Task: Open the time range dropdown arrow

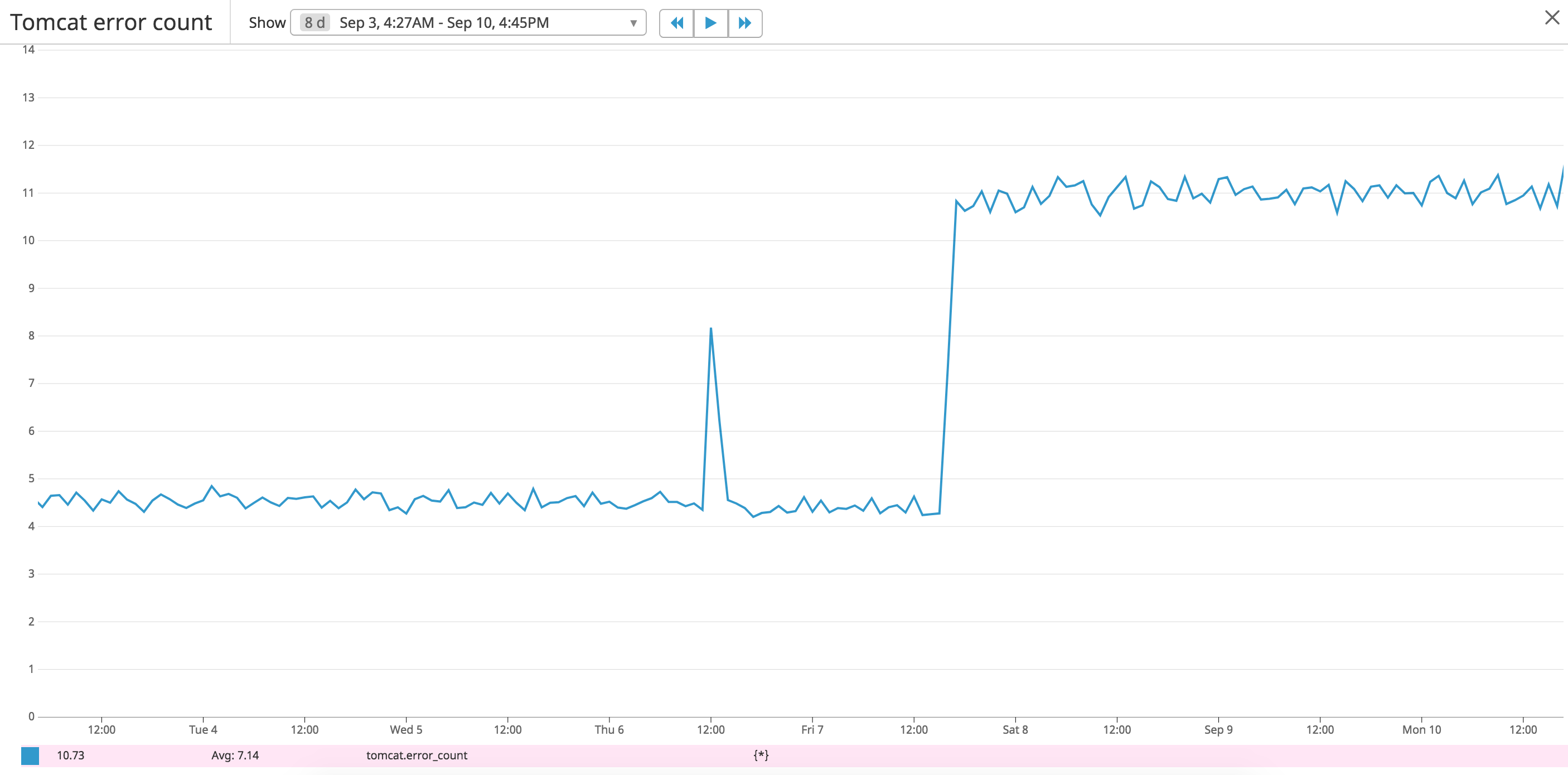Action: 634,23
